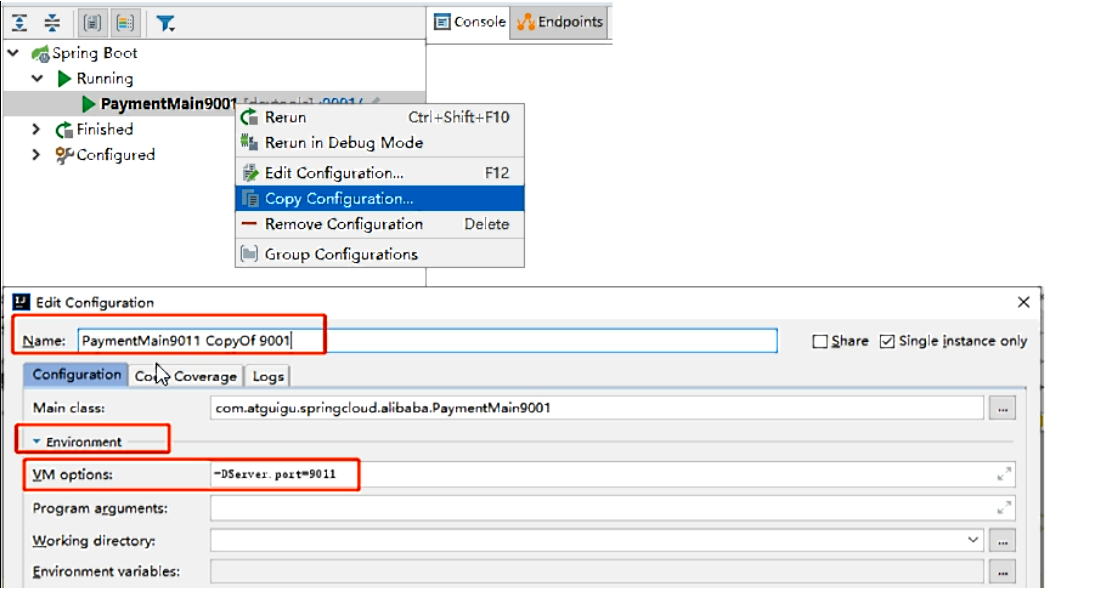
Task: Click the red Remove Configuration minus icon
Action: [249, 224]
